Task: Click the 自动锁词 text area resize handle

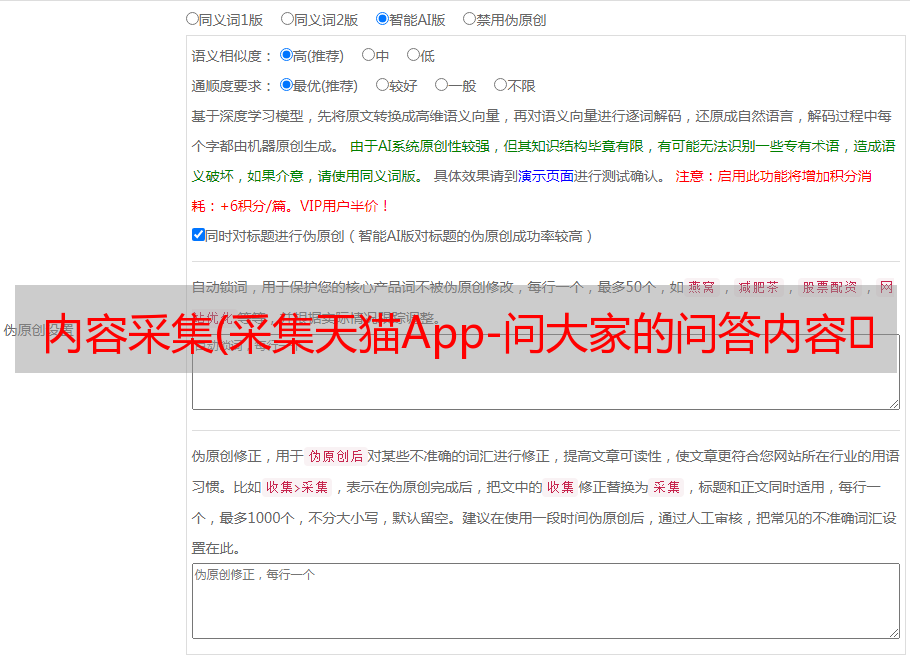Action: coord(893,403)
